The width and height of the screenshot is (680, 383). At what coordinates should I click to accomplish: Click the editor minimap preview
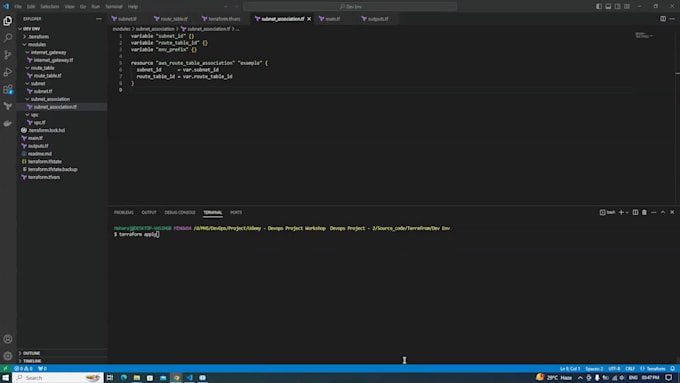644,35
